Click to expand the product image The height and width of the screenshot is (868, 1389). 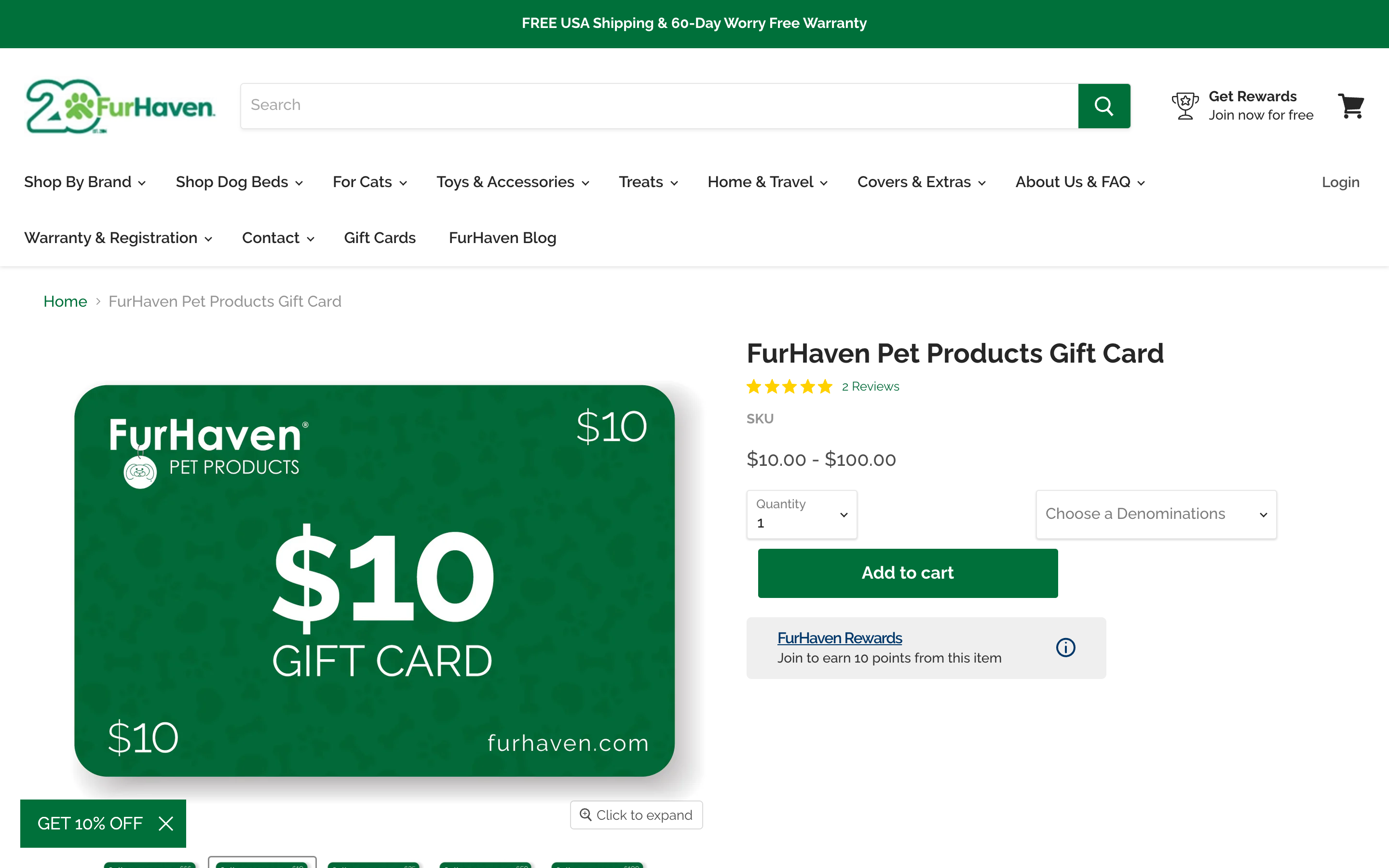[x=636, y=814]
